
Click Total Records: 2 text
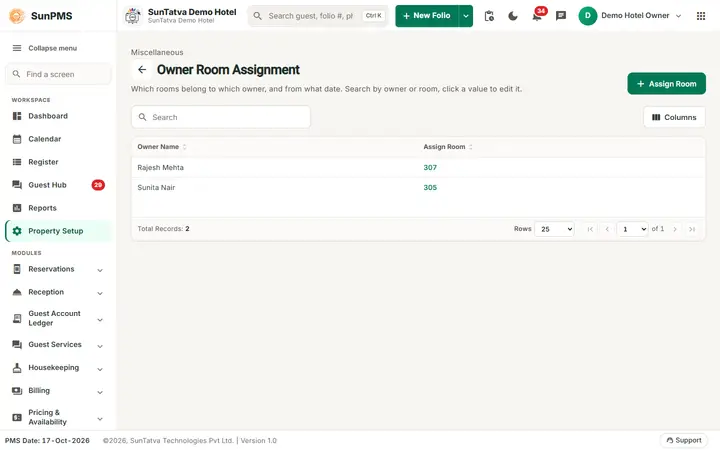pyautogui.click(x=163, y=229)
